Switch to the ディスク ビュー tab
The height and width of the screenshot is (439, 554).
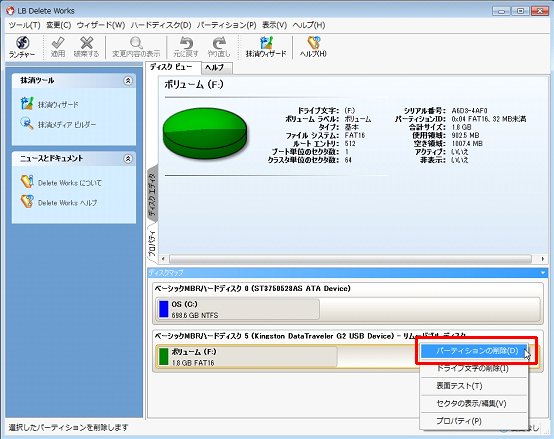[173, 67]
